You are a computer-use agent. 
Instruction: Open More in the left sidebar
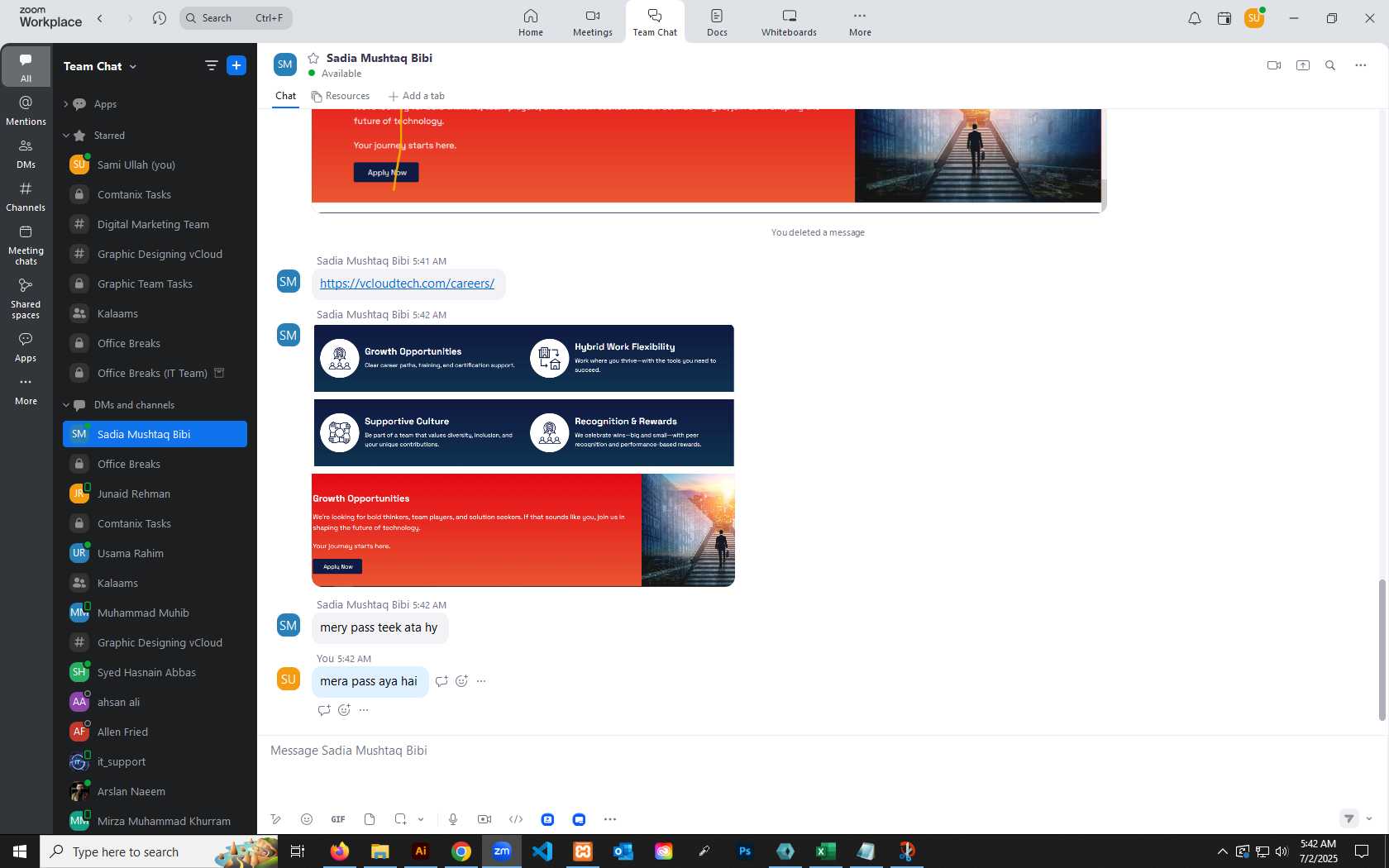pos(26,392)
